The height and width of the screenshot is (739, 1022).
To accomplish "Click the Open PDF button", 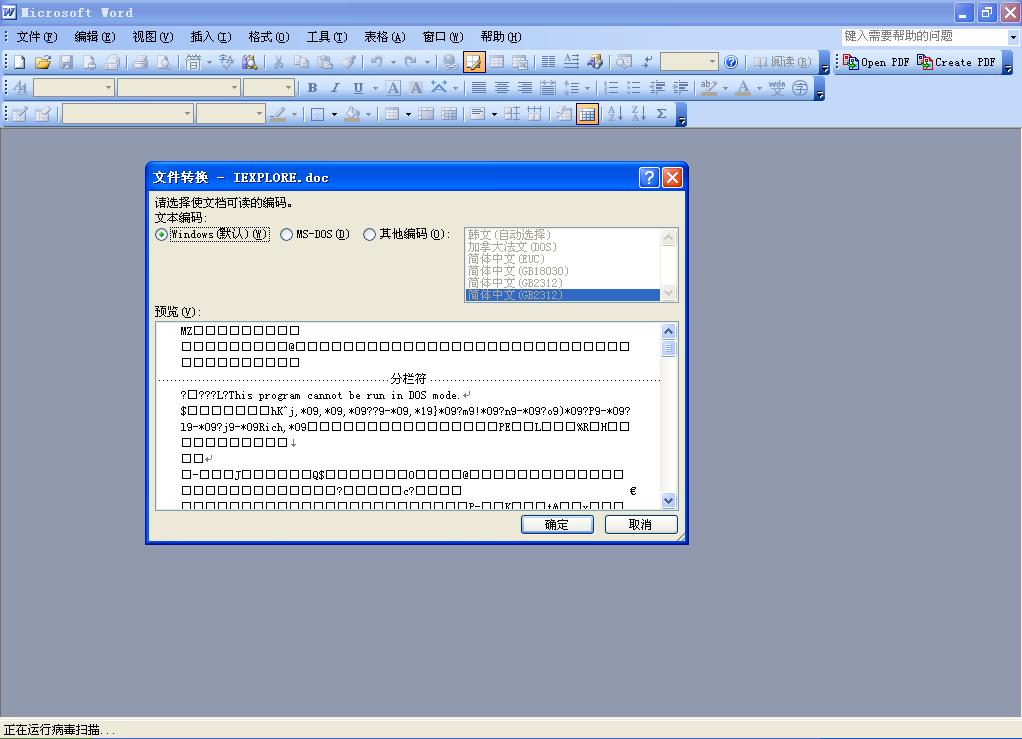I will point(876,62).
